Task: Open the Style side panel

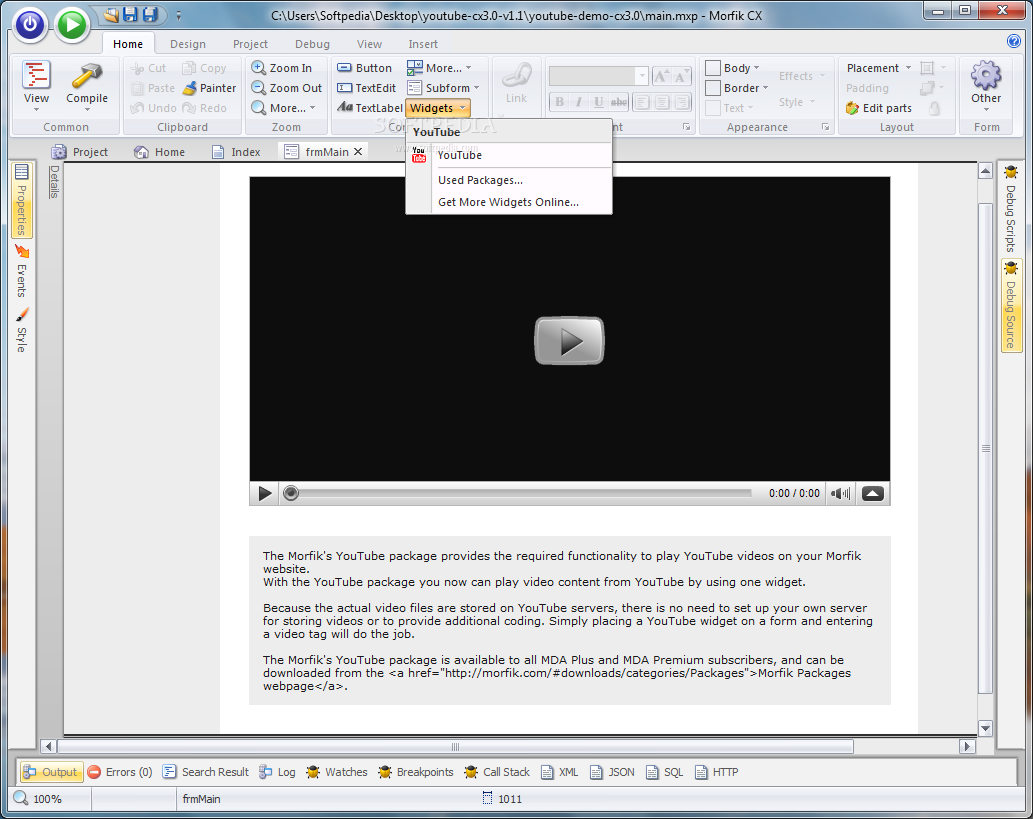Action: pyautogui.click(x=21, y=331)
